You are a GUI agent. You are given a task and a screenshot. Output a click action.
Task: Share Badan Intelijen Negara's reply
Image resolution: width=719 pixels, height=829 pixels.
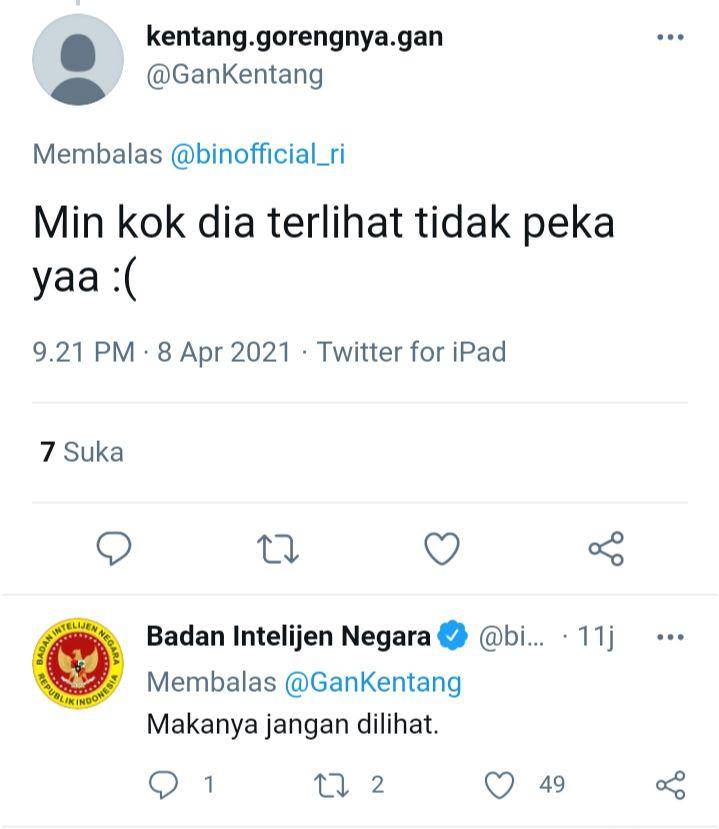click(x=670, y=785)
